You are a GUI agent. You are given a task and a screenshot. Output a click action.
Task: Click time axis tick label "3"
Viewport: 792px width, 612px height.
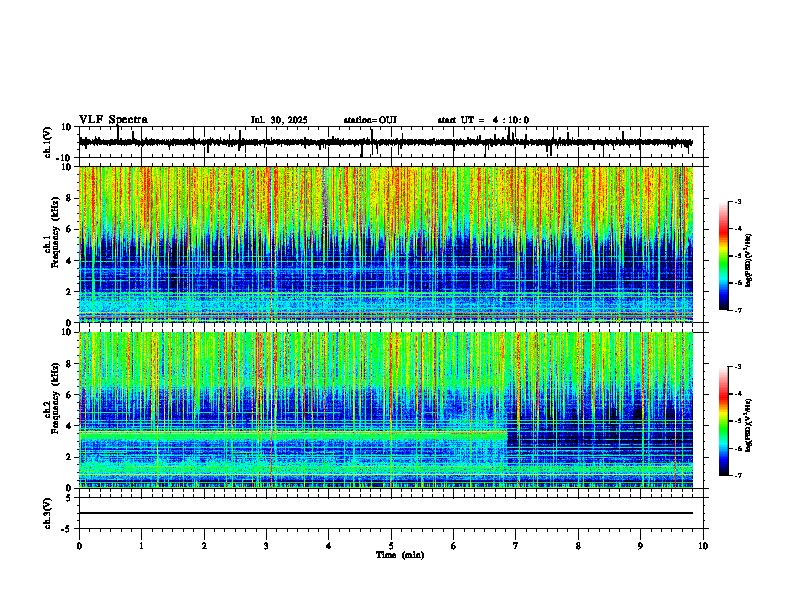pyautogui.click(x=266, y=546)
